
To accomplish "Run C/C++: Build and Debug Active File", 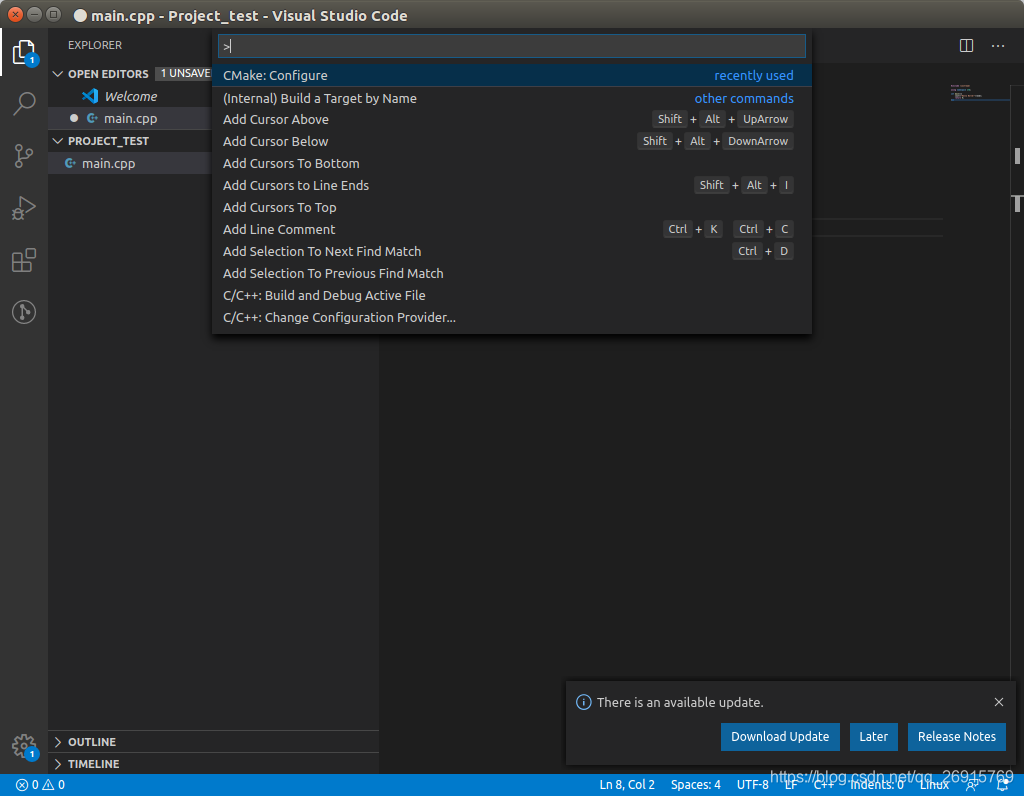I will pyautogui.click(x=512, y=295).
